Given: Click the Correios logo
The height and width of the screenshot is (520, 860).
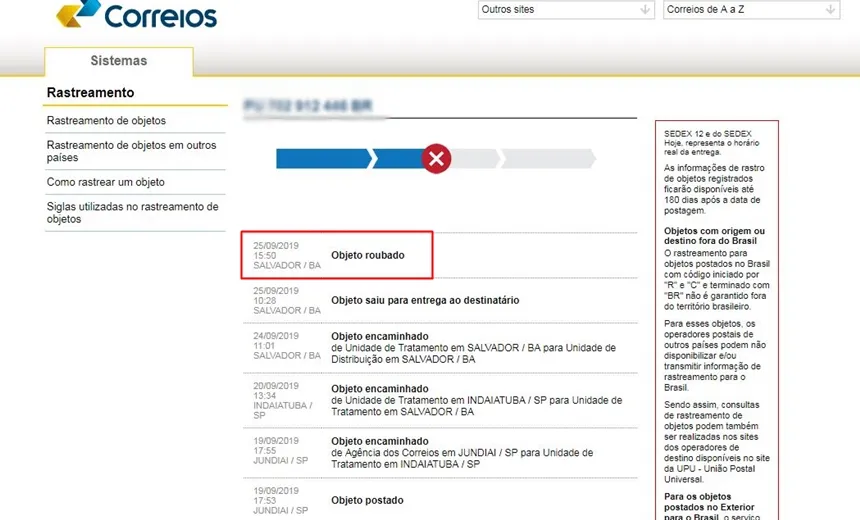Looking at the screenshot, I should 136,14.
